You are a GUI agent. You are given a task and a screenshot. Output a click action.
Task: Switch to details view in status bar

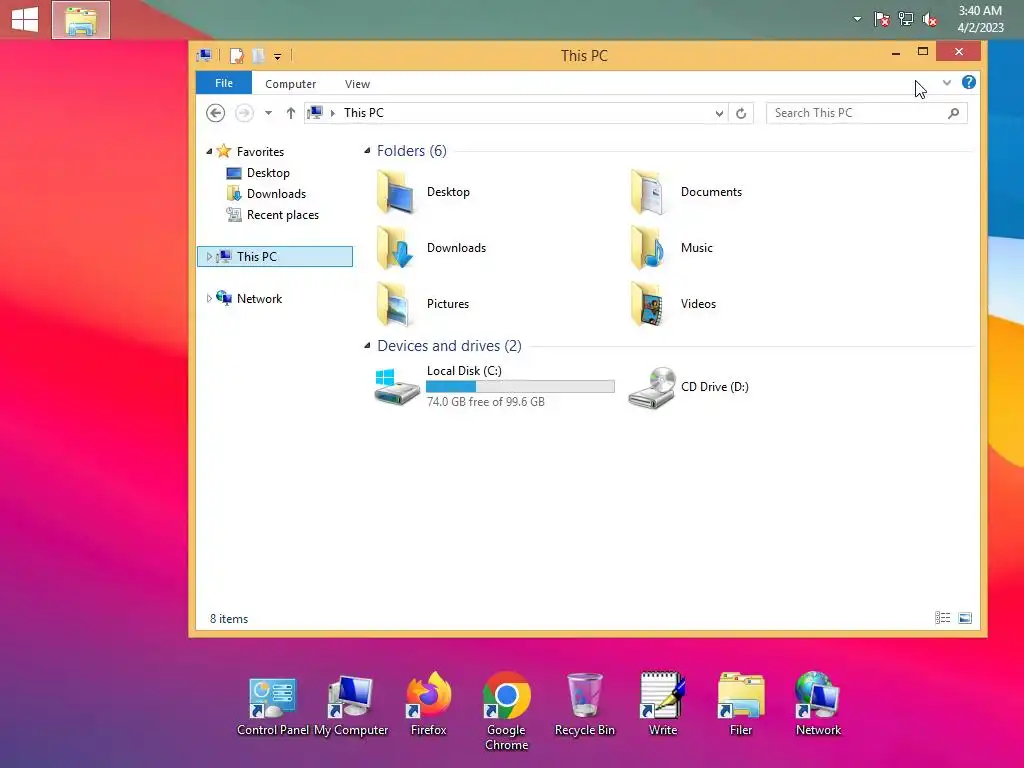942,618
